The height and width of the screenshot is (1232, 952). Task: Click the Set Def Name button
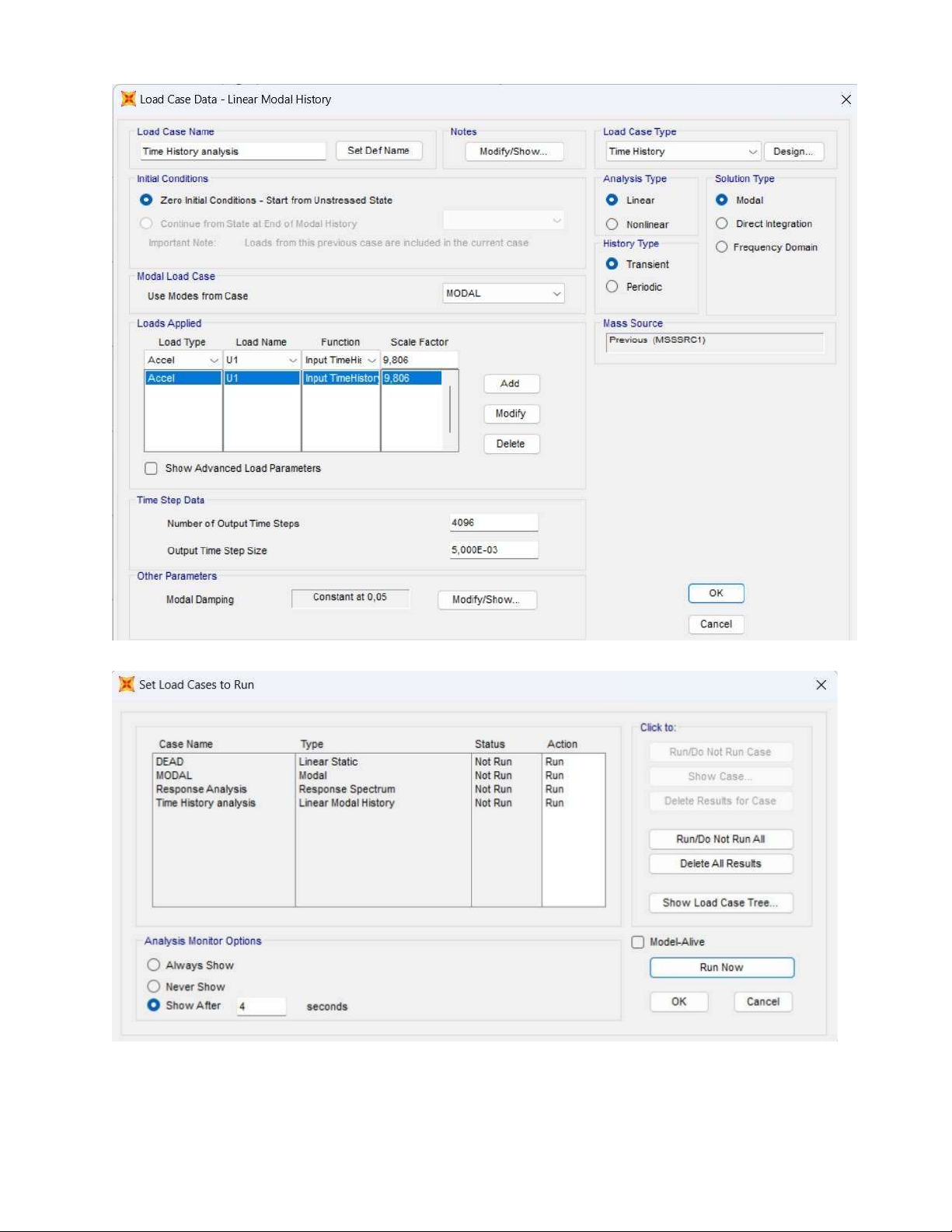tap(378, 151)
